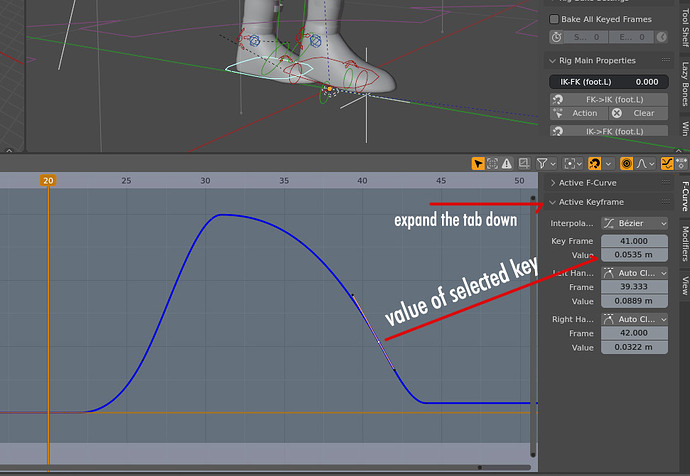Toggle proportional editing concentric-circle icon

coord(626,164)
